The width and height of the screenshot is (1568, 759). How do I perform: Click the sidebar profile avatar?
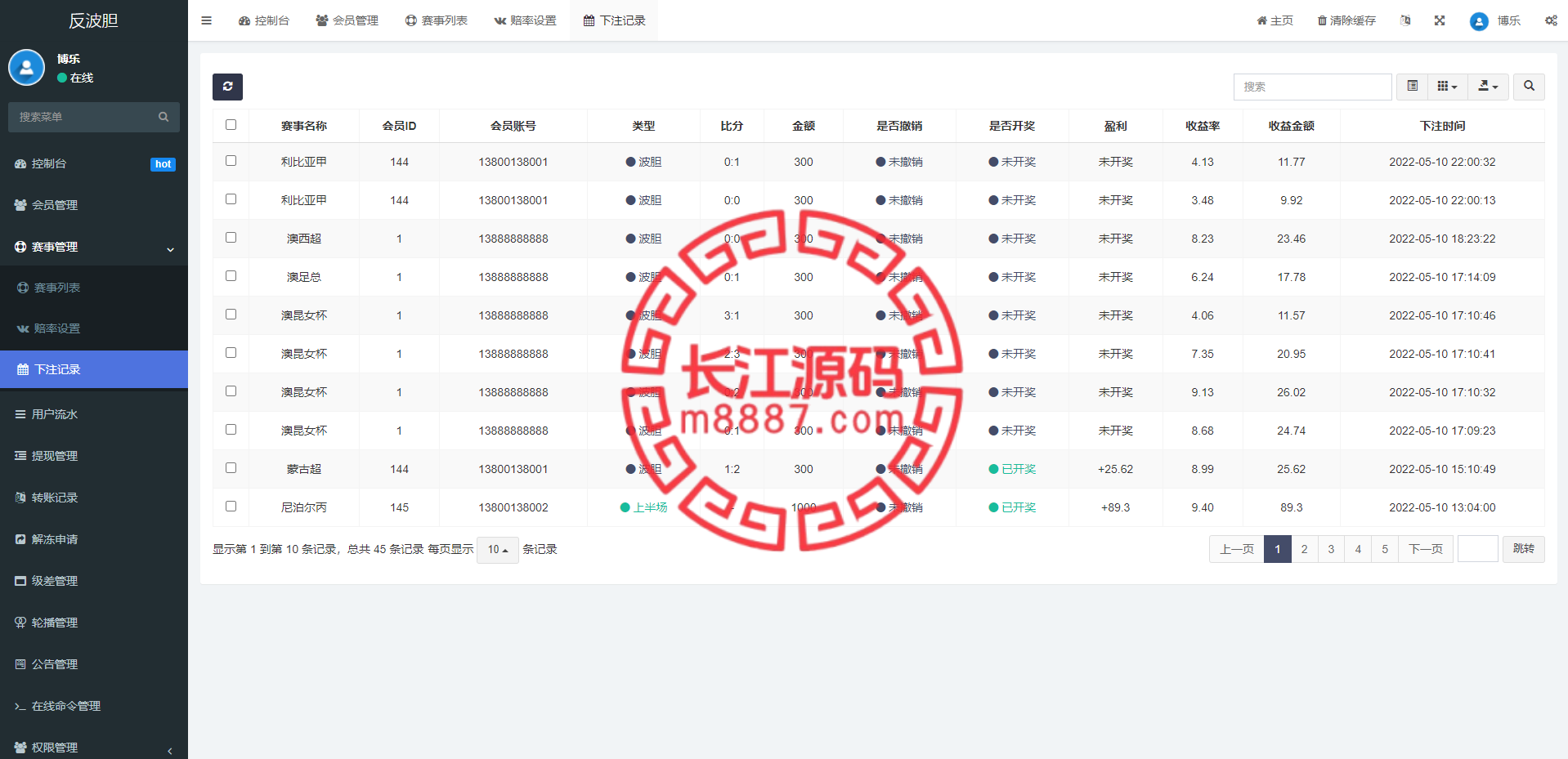click(x=26, y=68)
